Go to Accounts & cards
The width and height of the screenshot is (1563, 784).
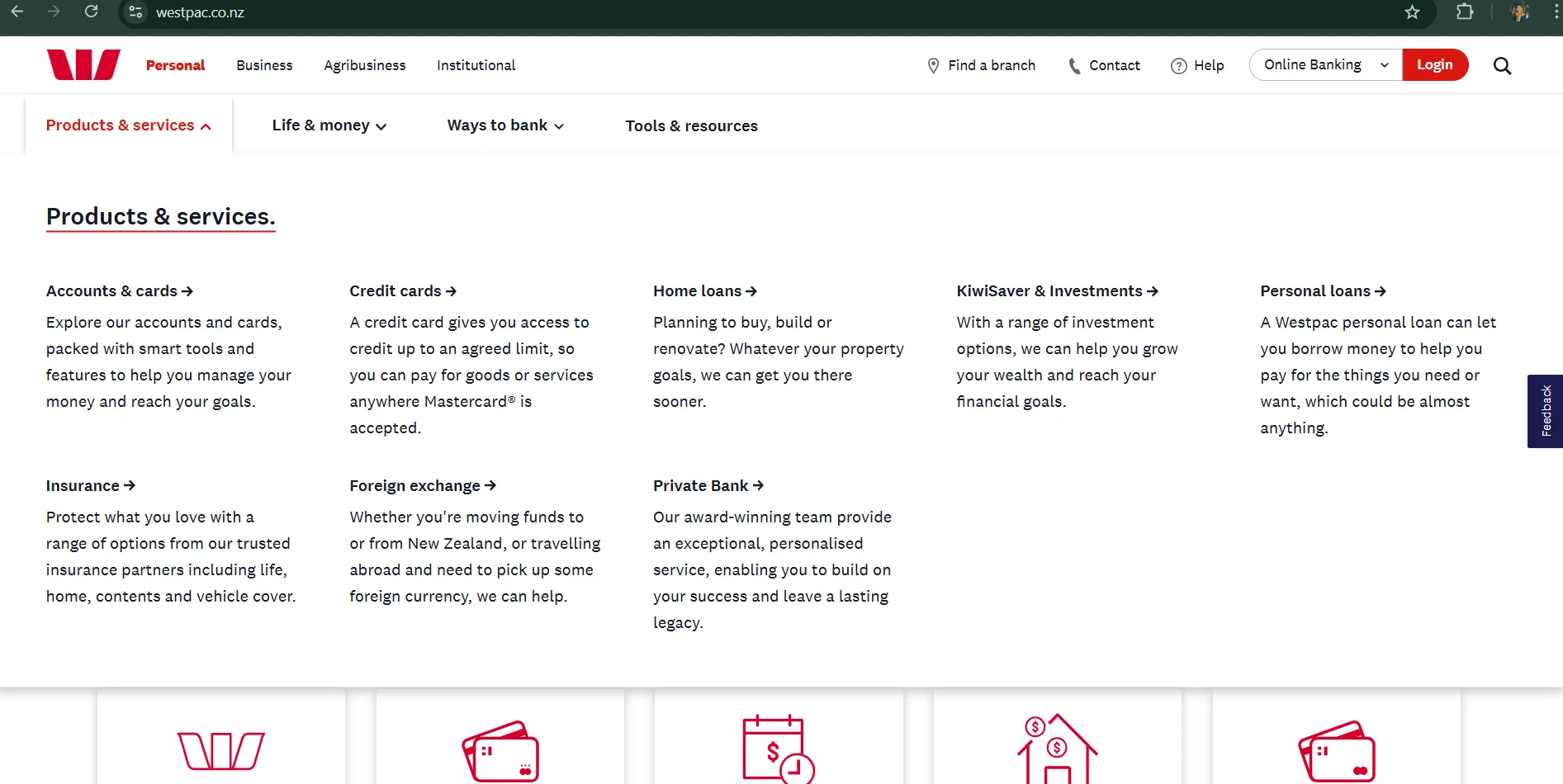tap(120, 291)
